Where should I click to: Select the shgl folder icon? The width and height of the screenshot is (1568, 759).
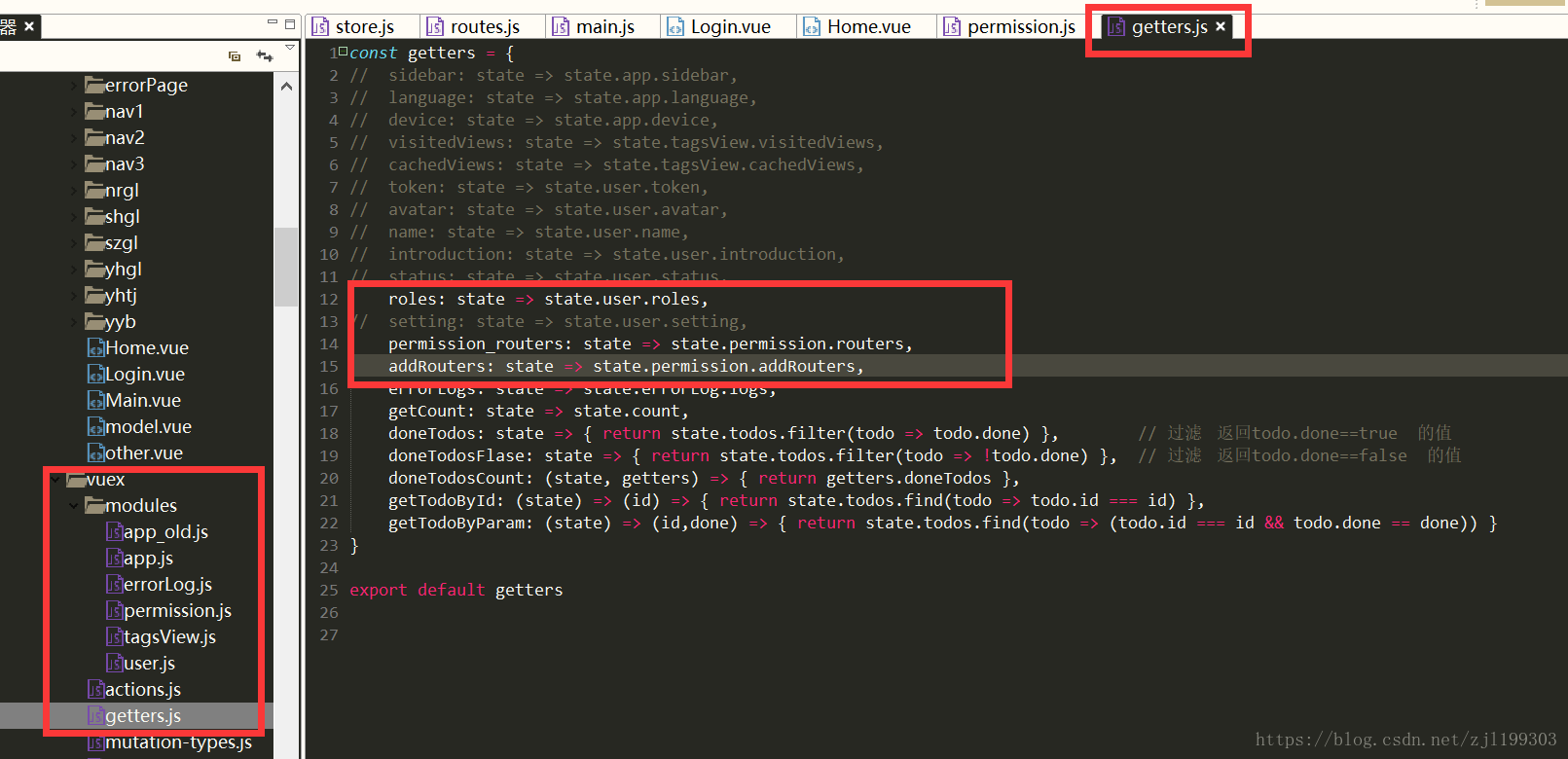(x=94, y=216)
